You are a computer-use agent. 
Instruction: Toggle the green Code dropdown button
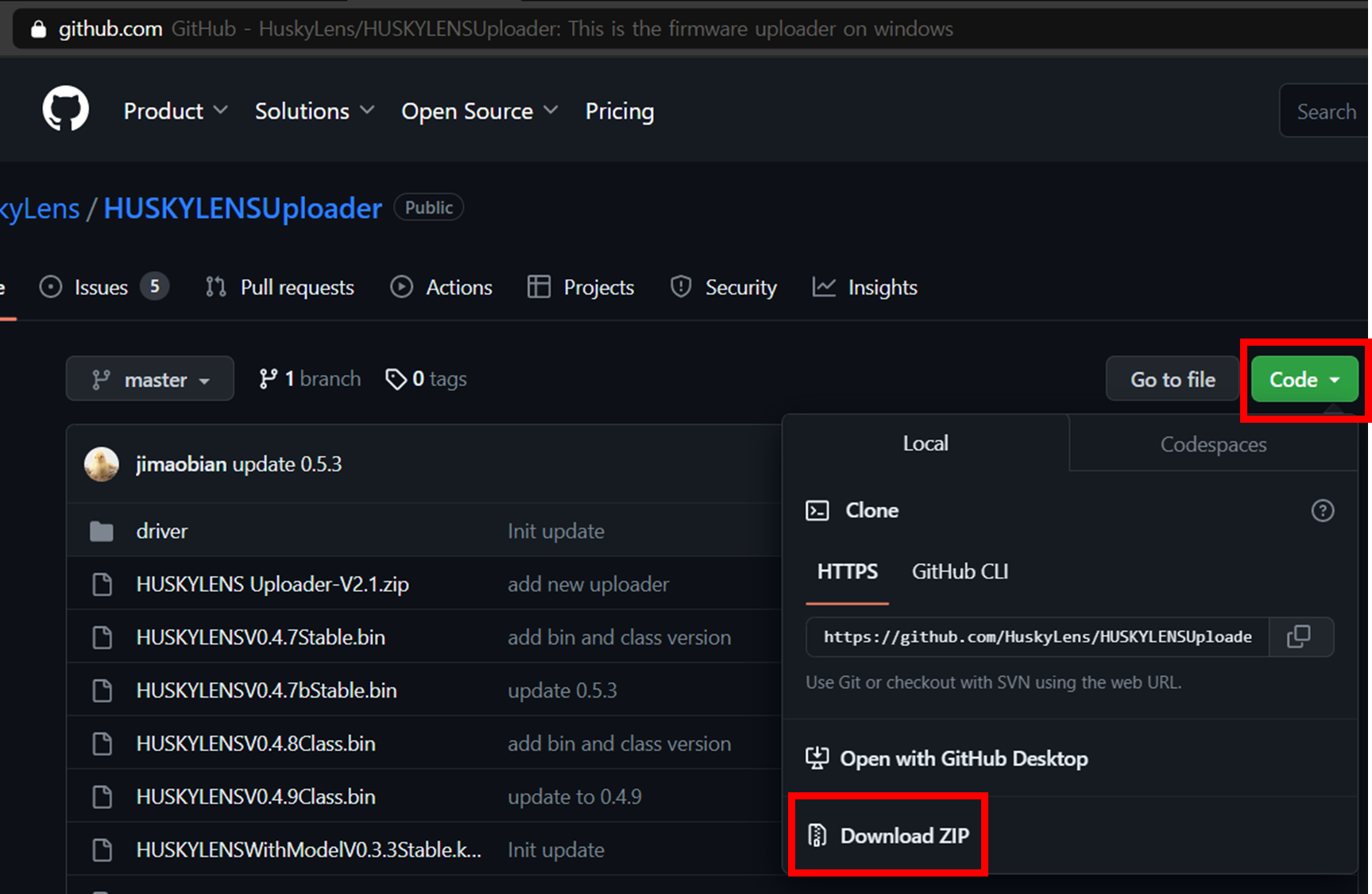coord(1305,379)
